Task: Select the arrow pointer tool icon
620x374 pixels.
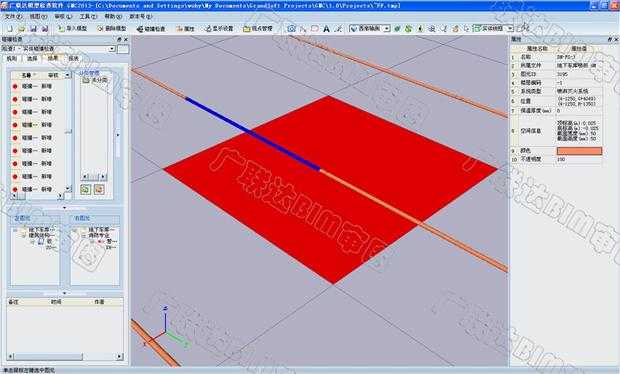Action: [x=303, y=28]
